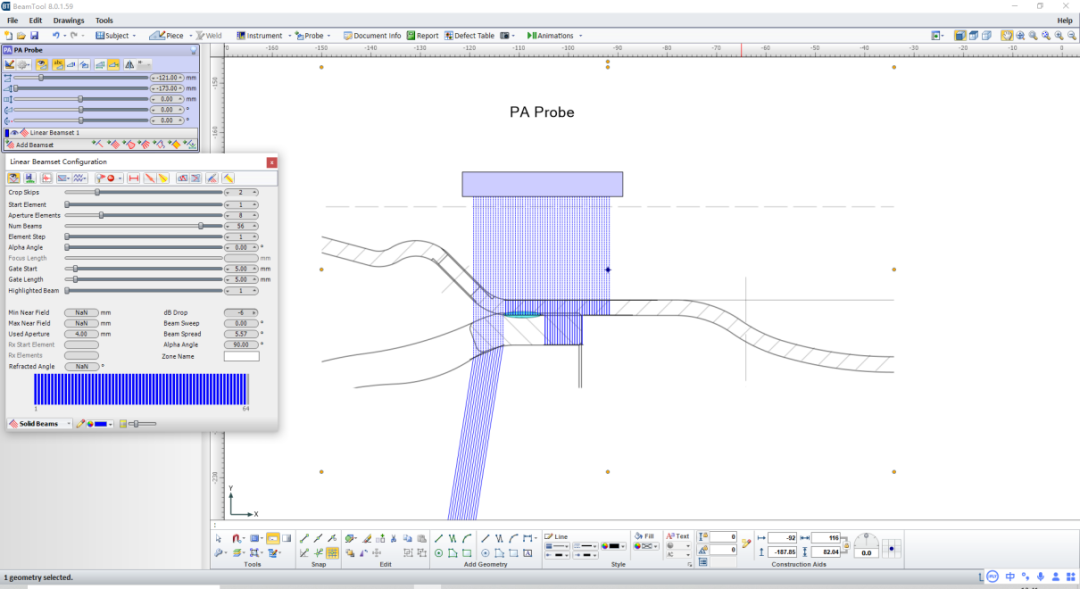Add a line geometry (green)
This screenshot has width=1080, height=589.
[x=439, y=538]
